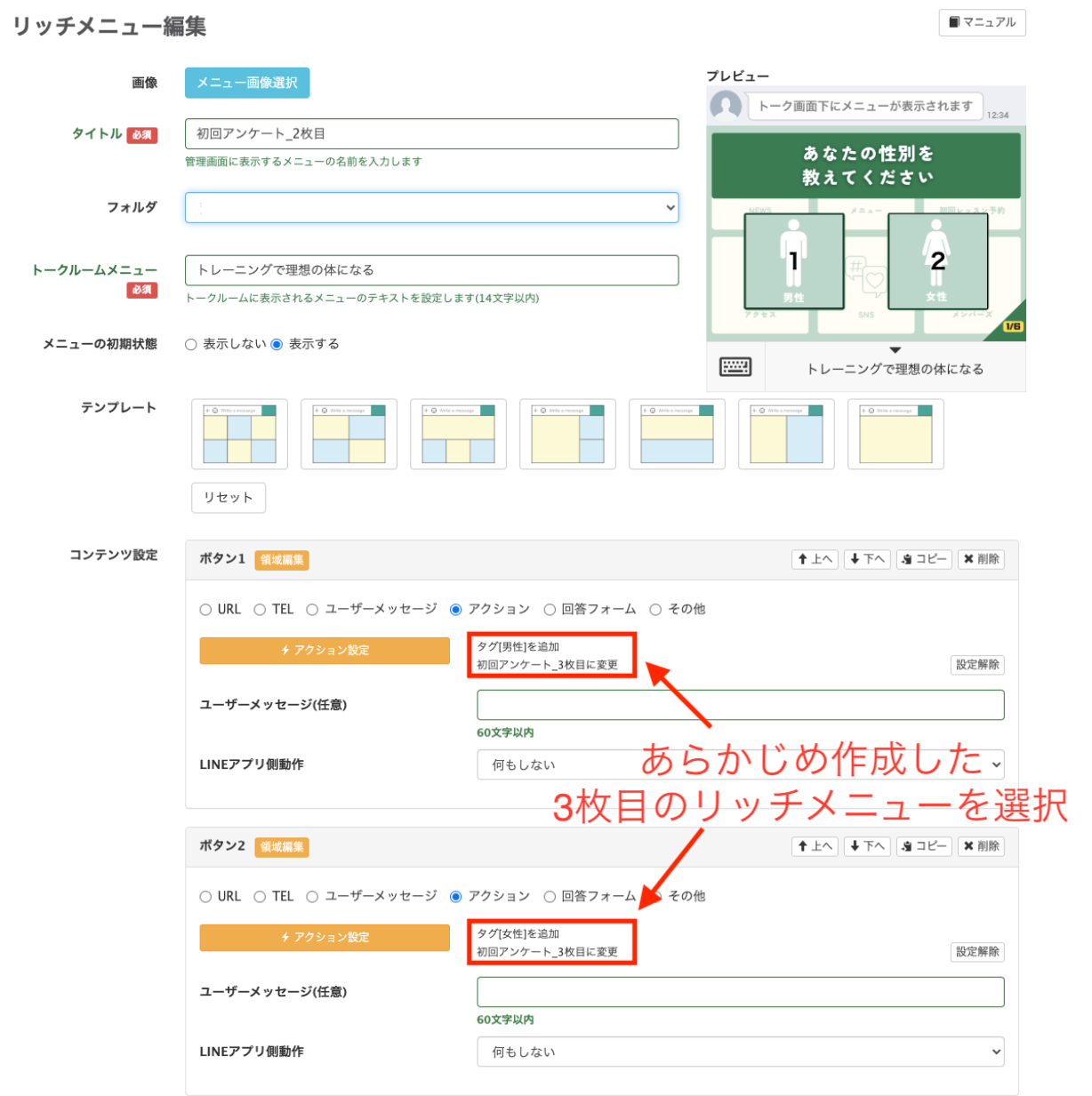The width and height of the screenshot is (1092, 1096).
Task: Delete ボタン1 using 削除 button
Action: [x=981, y=559]
